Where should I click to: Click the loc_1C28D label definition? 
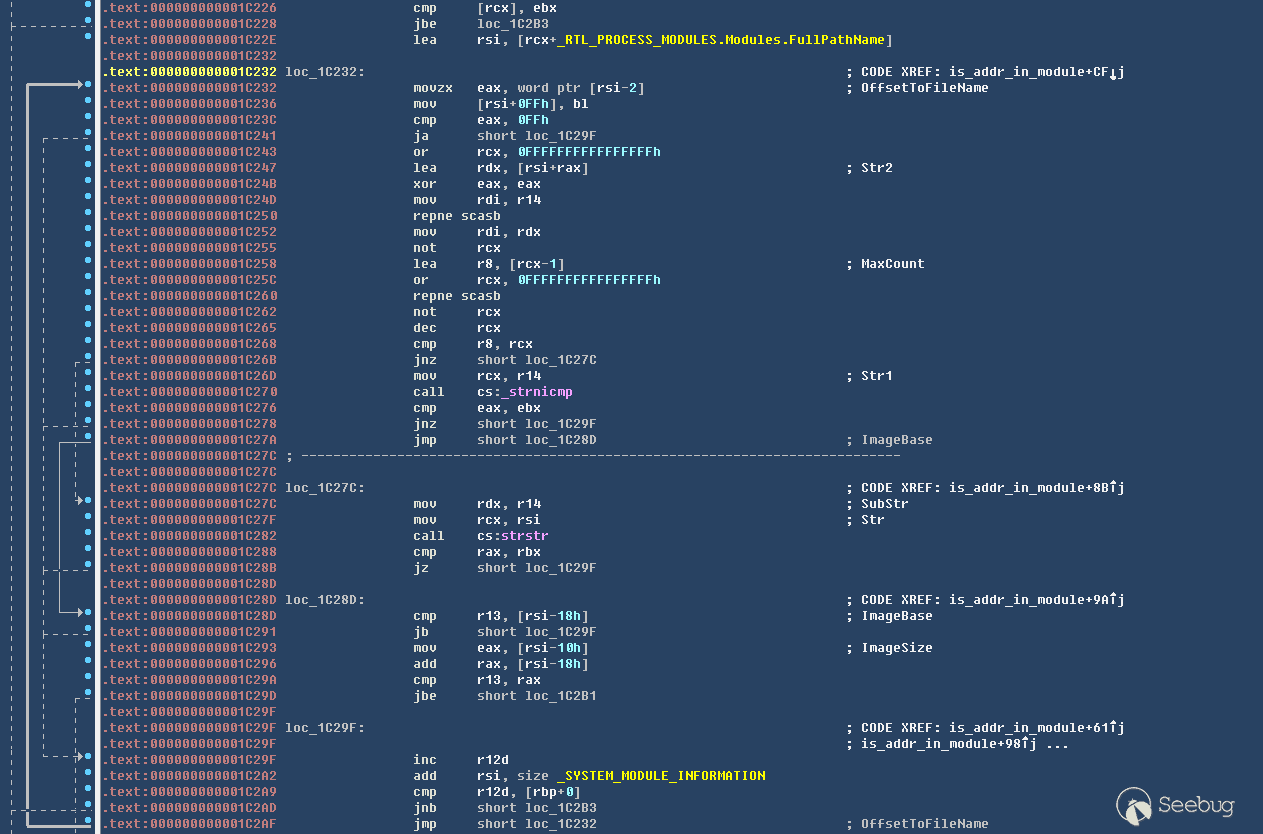[x=325, y=600]
